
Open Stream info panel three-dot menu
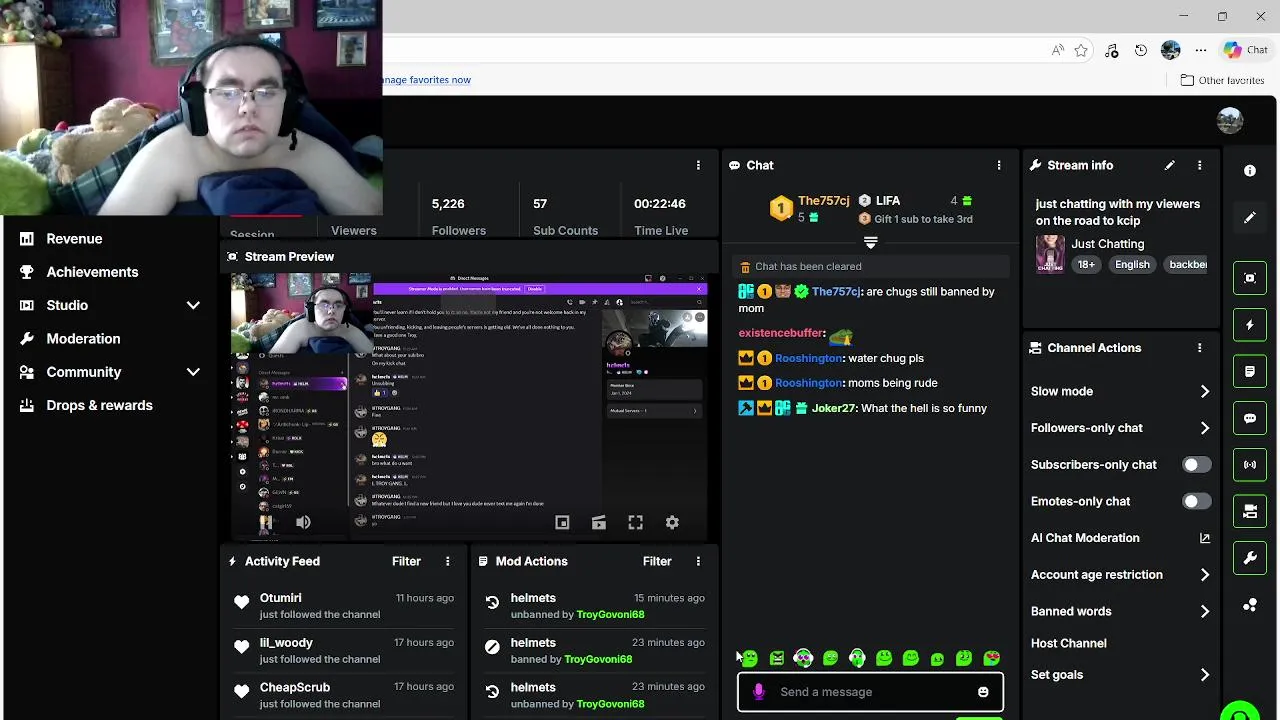[x=1199, y=165]
